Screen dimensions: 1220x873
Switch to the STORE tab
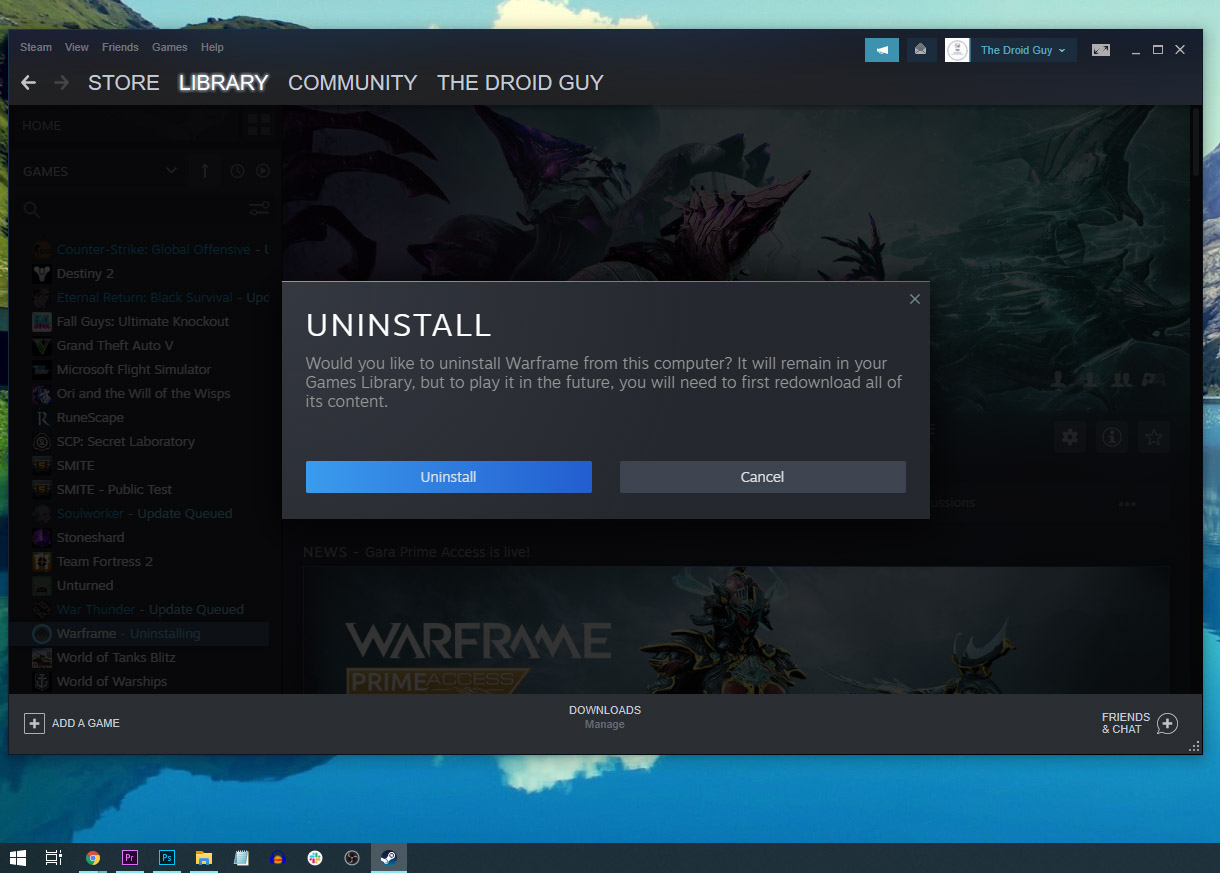point(123,83)
